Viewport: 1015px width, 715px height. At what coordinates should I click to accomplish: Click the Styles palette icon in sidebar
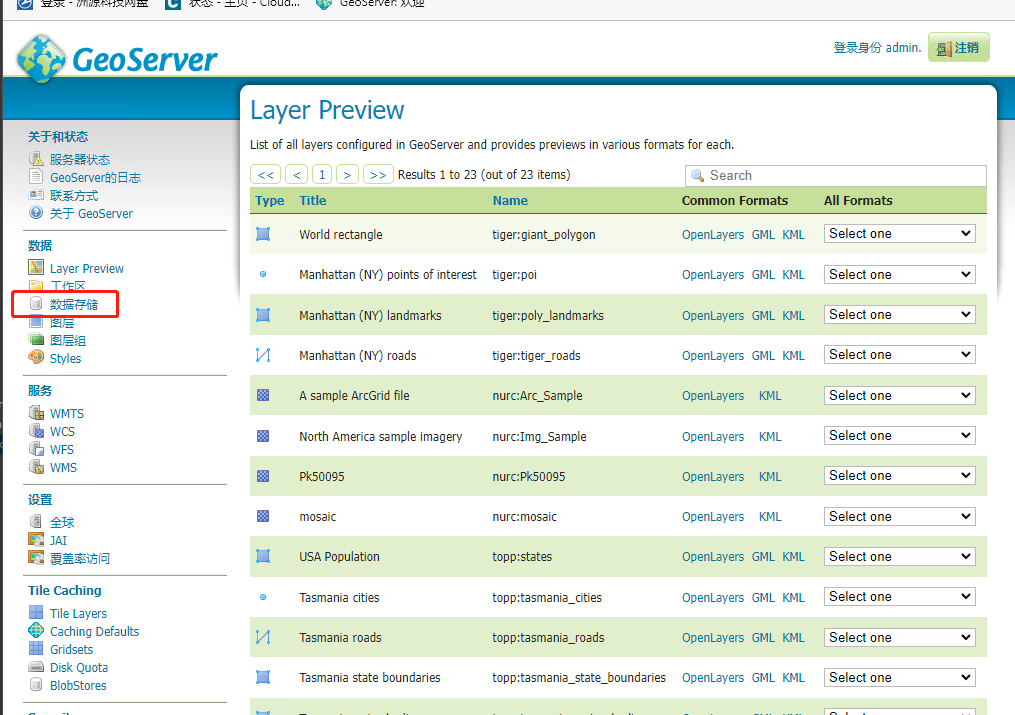coord(36,358)
